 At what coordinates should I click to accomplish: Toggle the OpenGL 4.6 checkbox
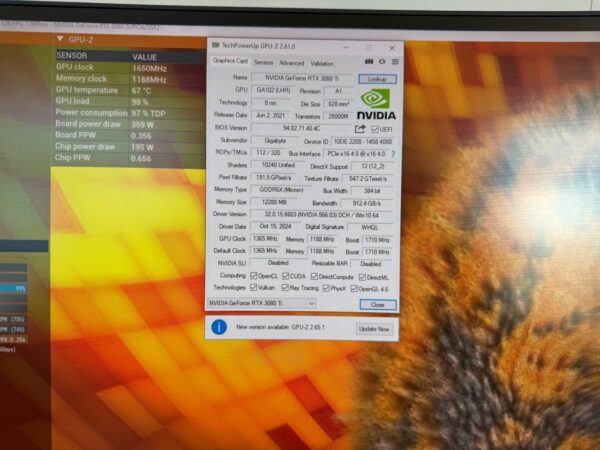click(x=354, y=289)
